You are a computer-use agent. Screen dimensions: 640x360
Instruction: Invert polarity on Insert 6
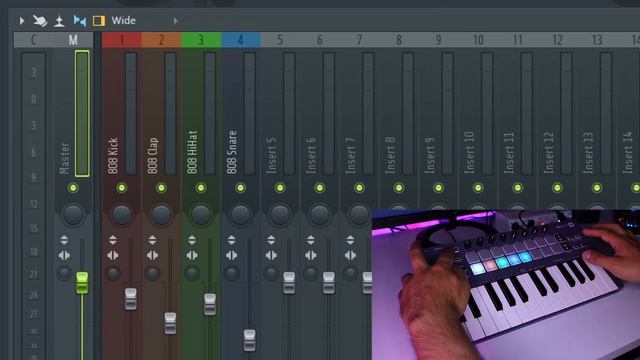311,240
